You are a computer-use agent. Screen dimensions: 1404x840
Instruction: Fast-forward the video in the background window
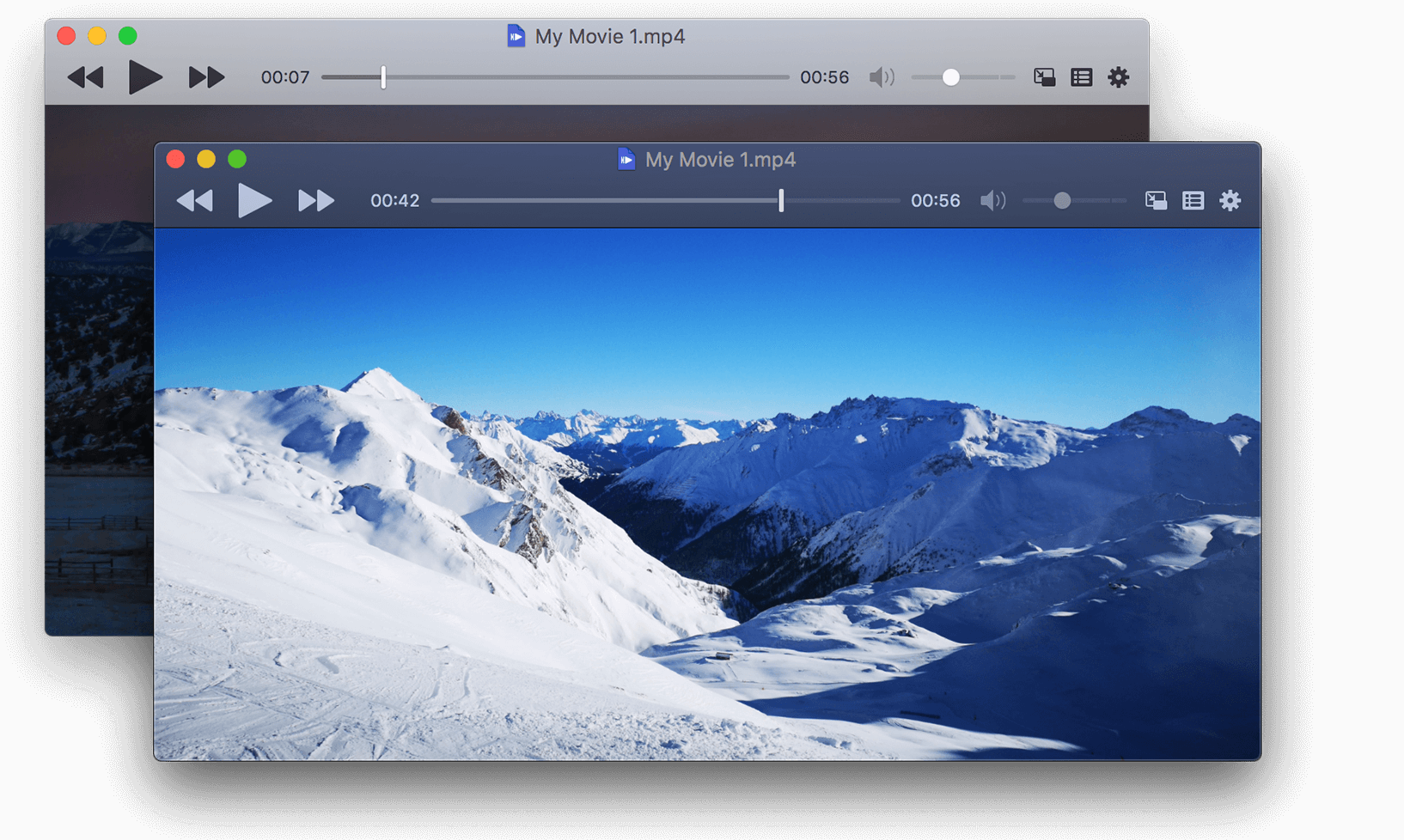205,76
